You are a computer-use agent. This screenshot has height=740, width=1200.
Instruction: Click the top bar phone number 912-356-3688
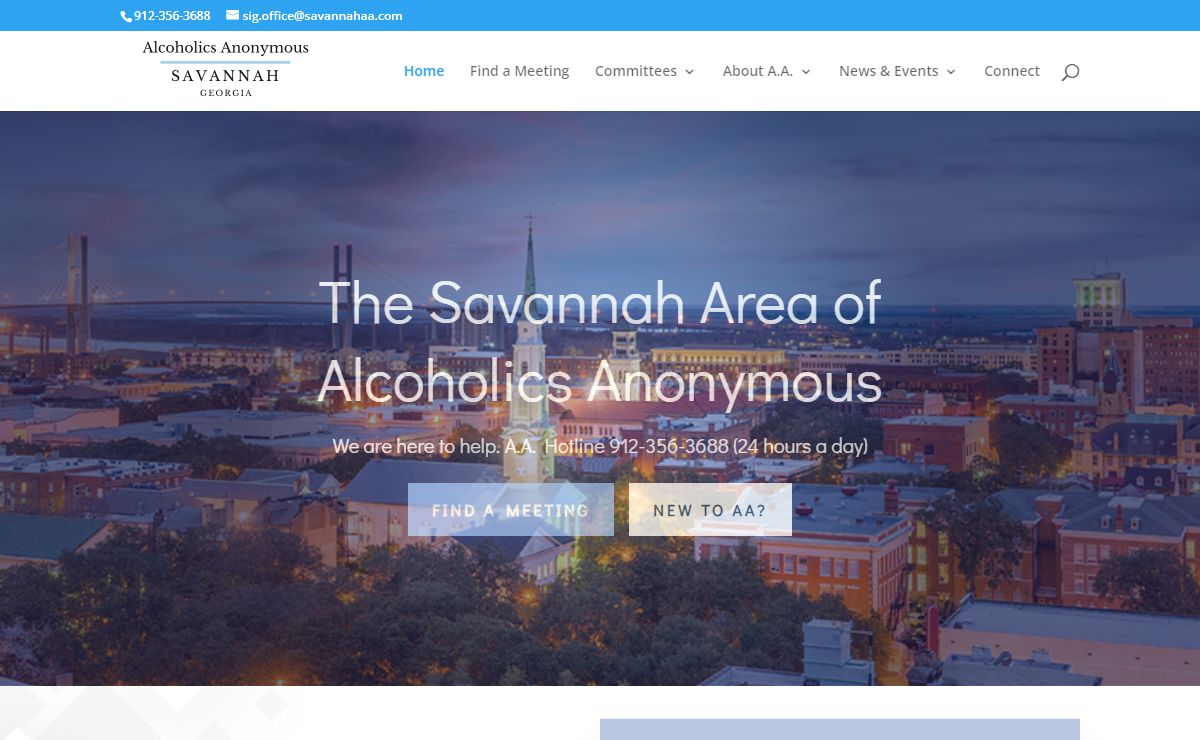tap(172, 16)
